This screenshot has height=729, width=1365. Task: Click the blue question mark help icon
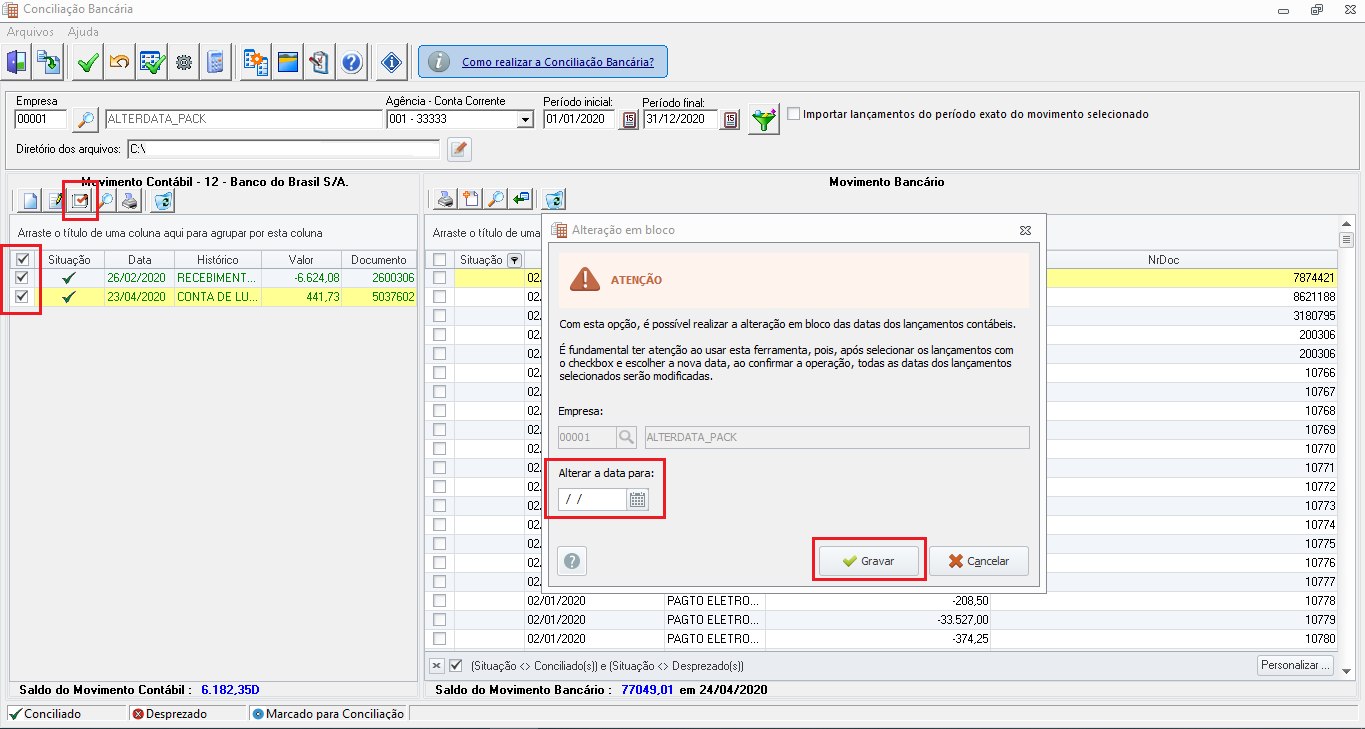tap(351, 63)
